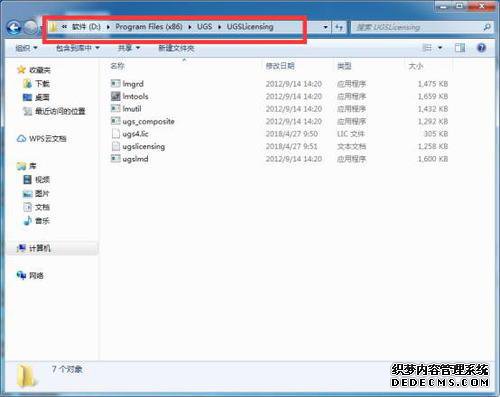
Task: Click the lmutil file name
Action: tap(132, 109)
